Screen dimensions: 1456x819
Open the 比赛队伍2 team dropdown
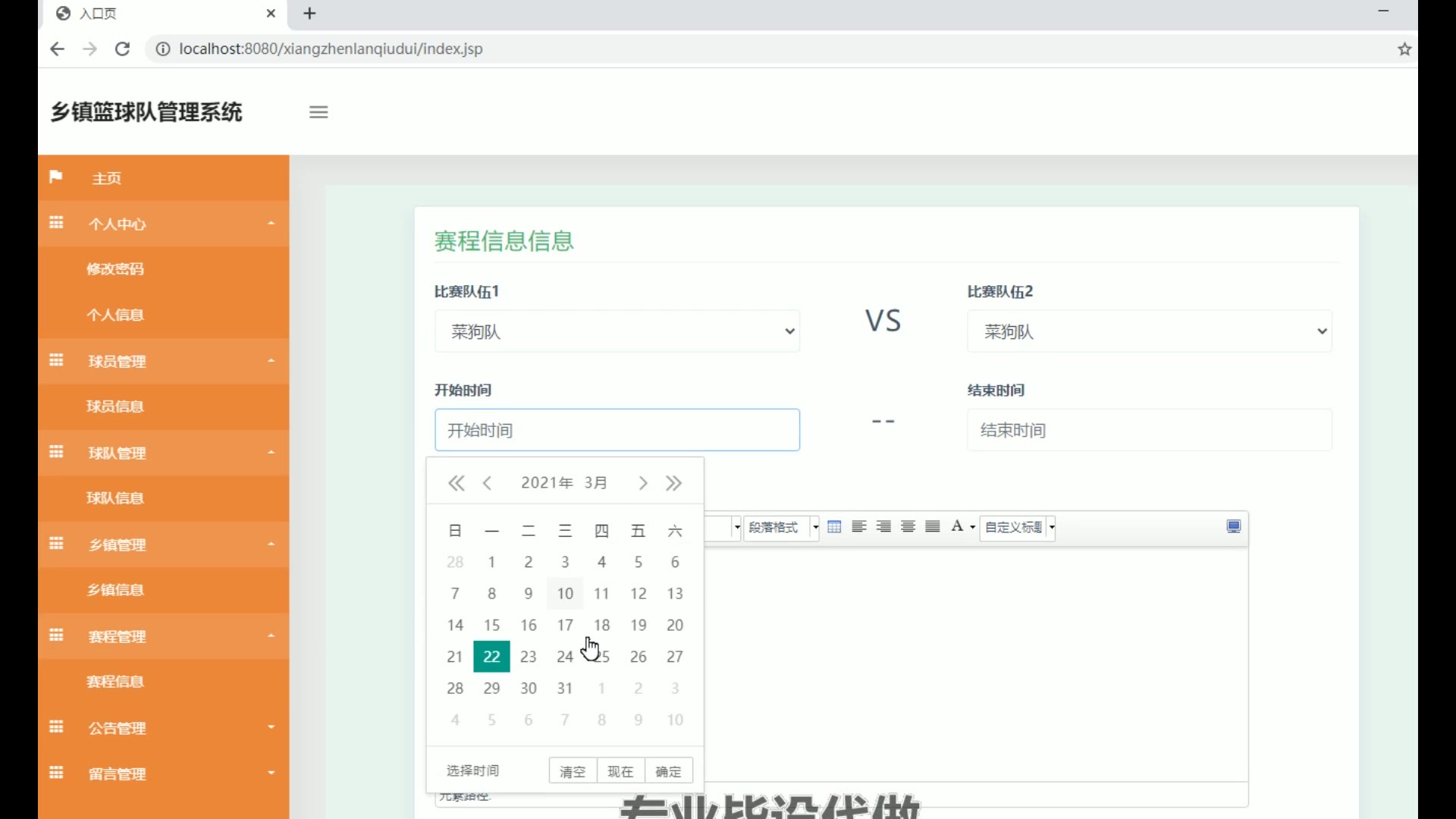point(1149,331)
